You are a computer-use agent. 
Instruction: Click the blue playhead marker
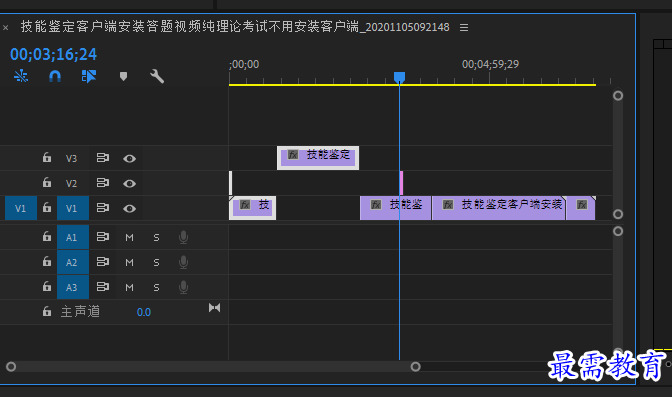(399, 77)
